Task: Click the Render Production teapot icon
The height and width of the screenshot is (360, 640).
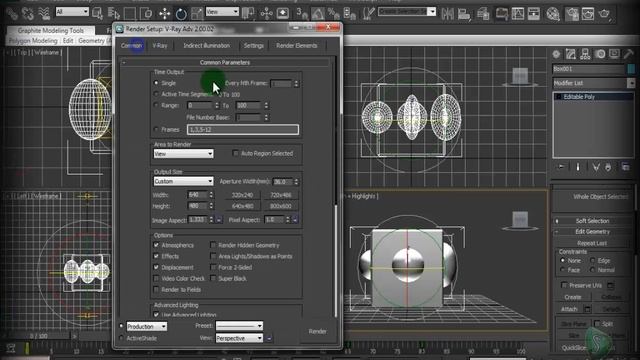Action: pos(604,14)
